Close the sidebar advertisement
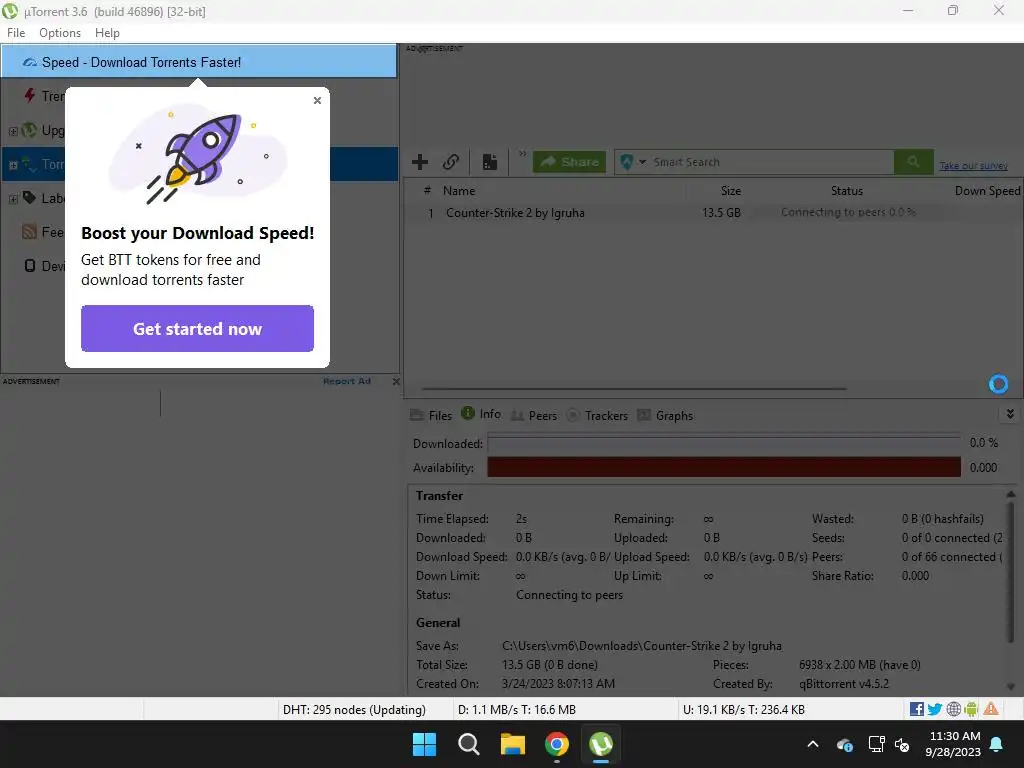This screenshot has width=1024, height=768. [396, 381]
